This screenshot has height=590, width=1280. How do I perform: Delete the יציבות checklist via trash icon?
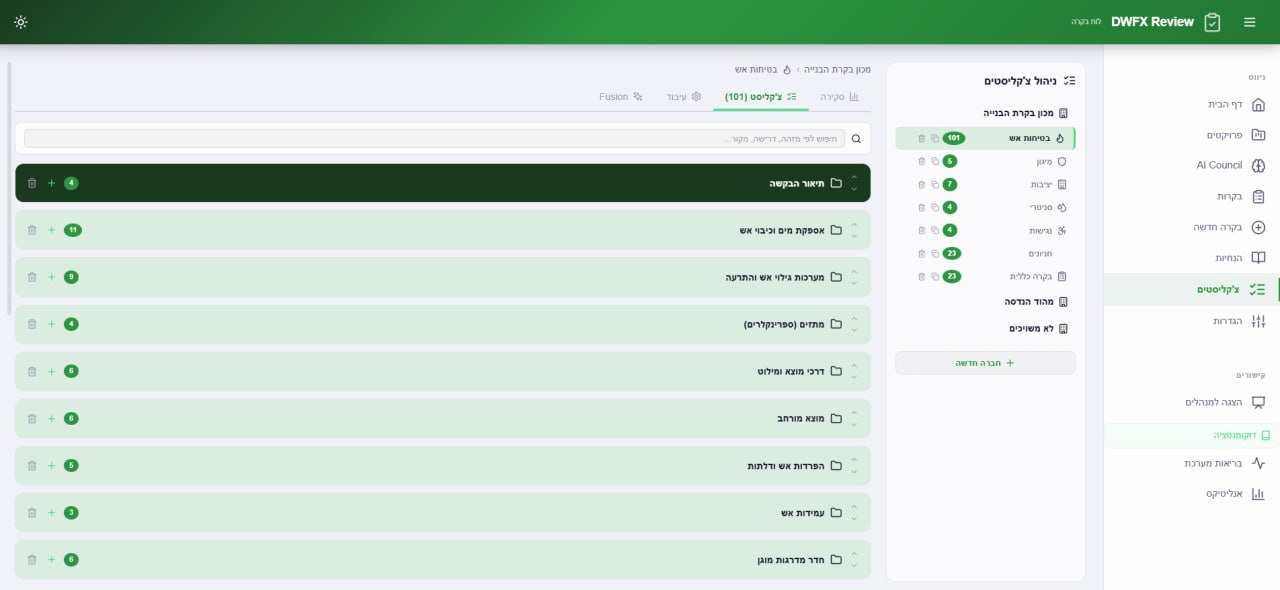pos(921,184)
